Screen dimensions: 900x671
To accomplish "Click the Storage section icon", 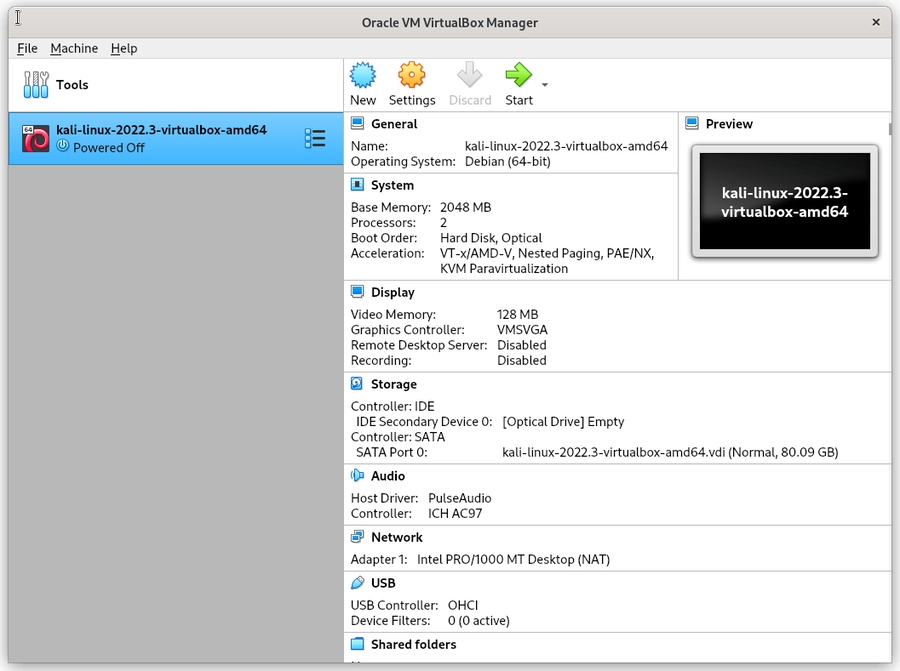I will pyautogui.click(x=357, y=384).
